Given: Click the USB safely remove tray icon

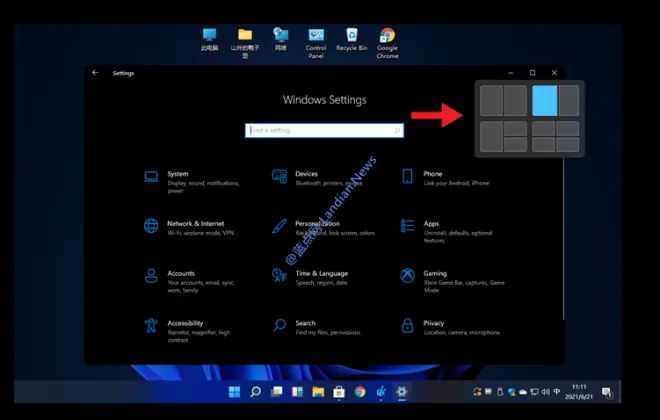Looking at the screenshot, I should [500, 392].
